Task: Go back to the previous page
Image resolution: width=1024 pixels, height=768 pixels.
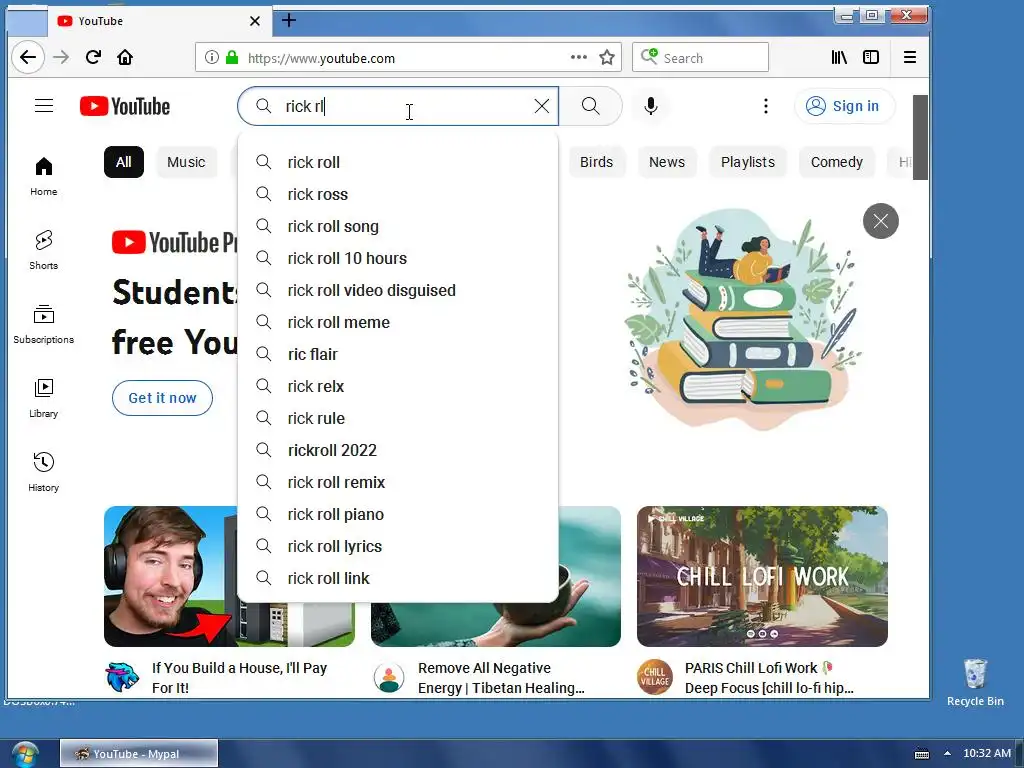Action: [x=27, y=57]
